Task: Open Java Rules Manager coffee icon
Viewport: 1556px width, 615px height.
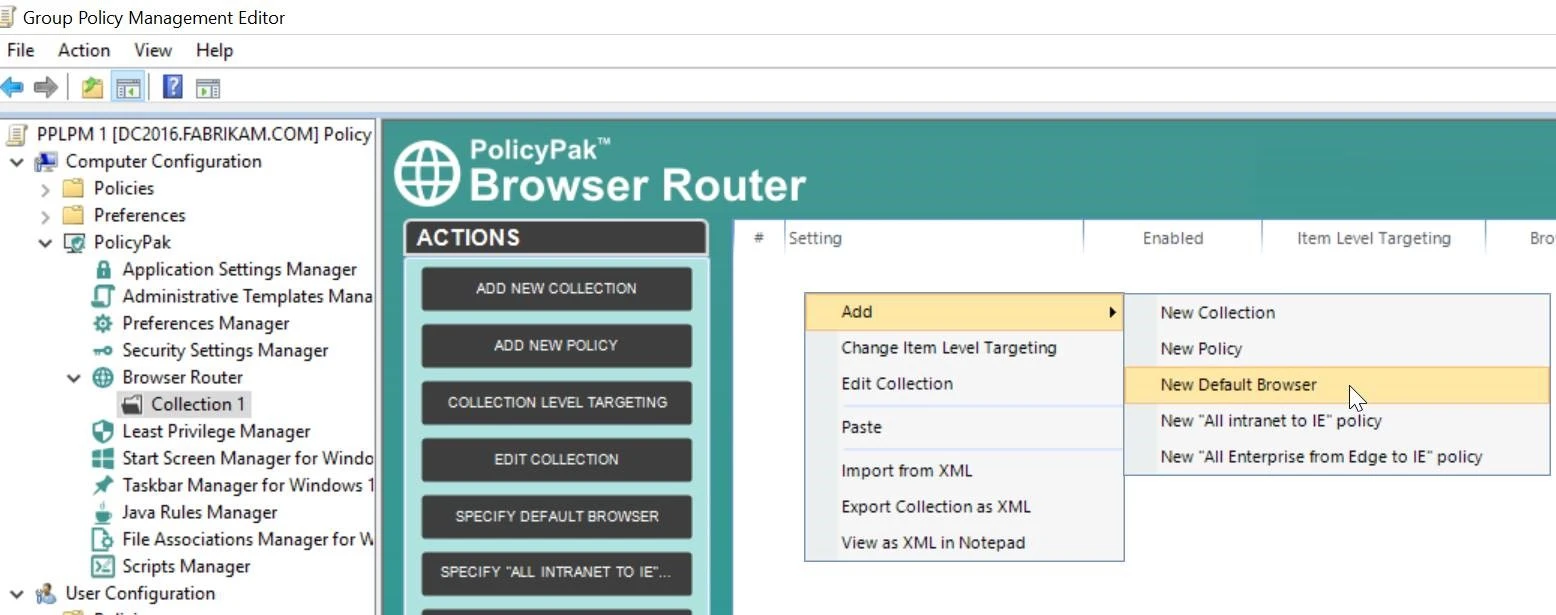Action: [x=102, y=513]
